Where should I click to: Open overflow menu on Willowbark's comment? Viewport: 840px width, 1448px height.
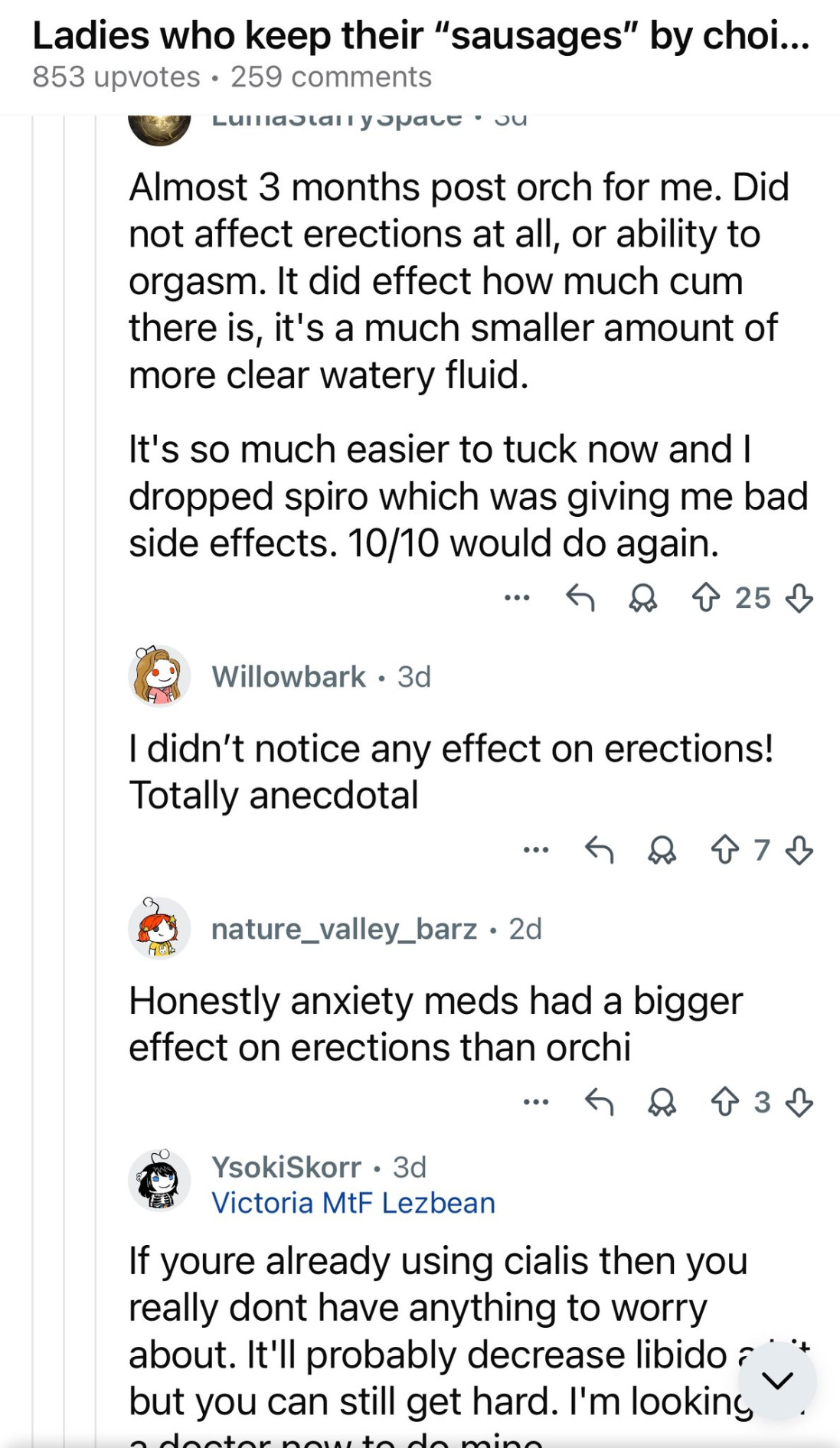point(536,850)
